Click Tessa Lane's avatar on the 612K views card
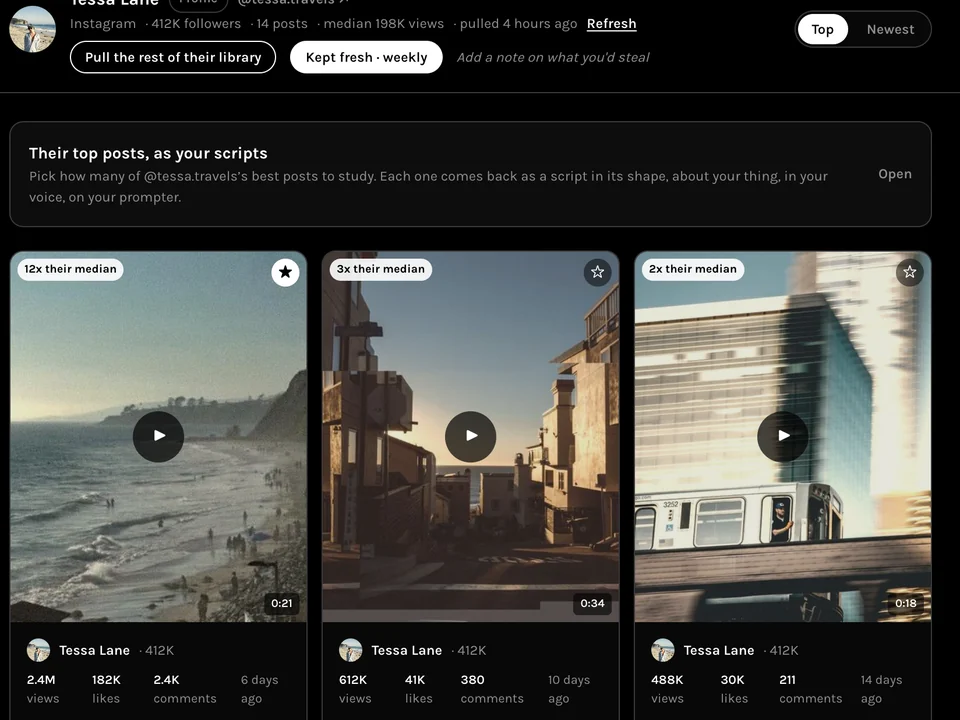 click(351, 650)
